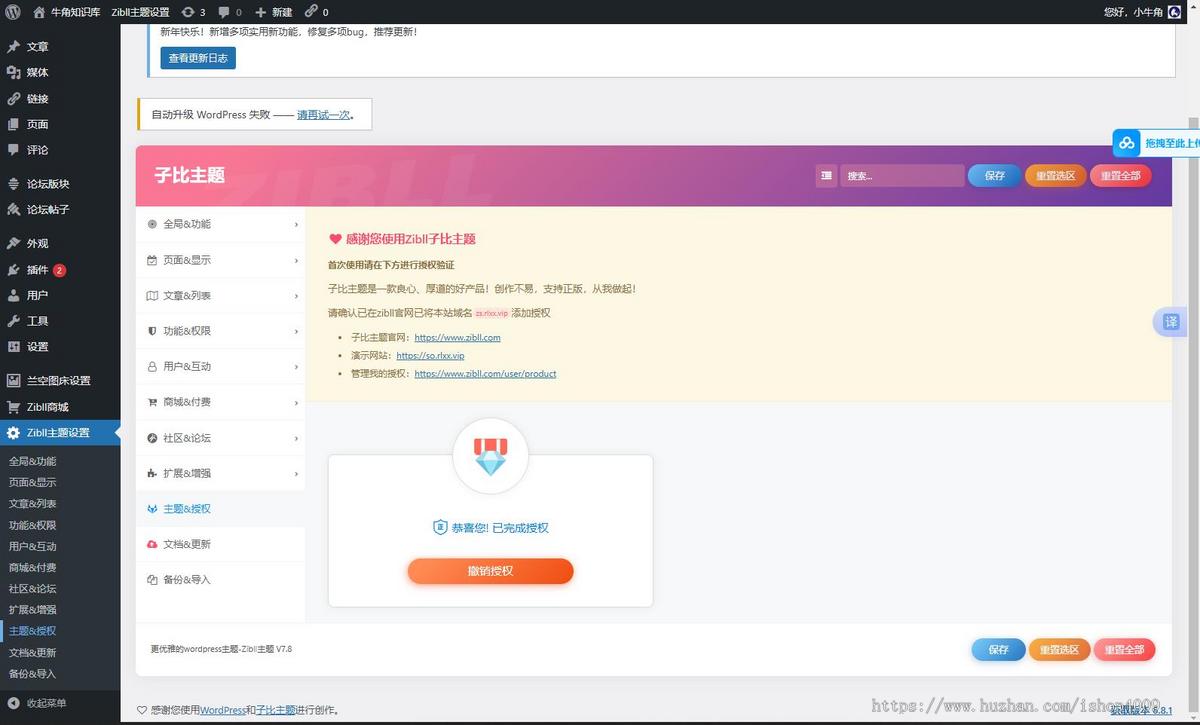
Task: Click the user avatar at the top right
Action: tap(1174, 12)
